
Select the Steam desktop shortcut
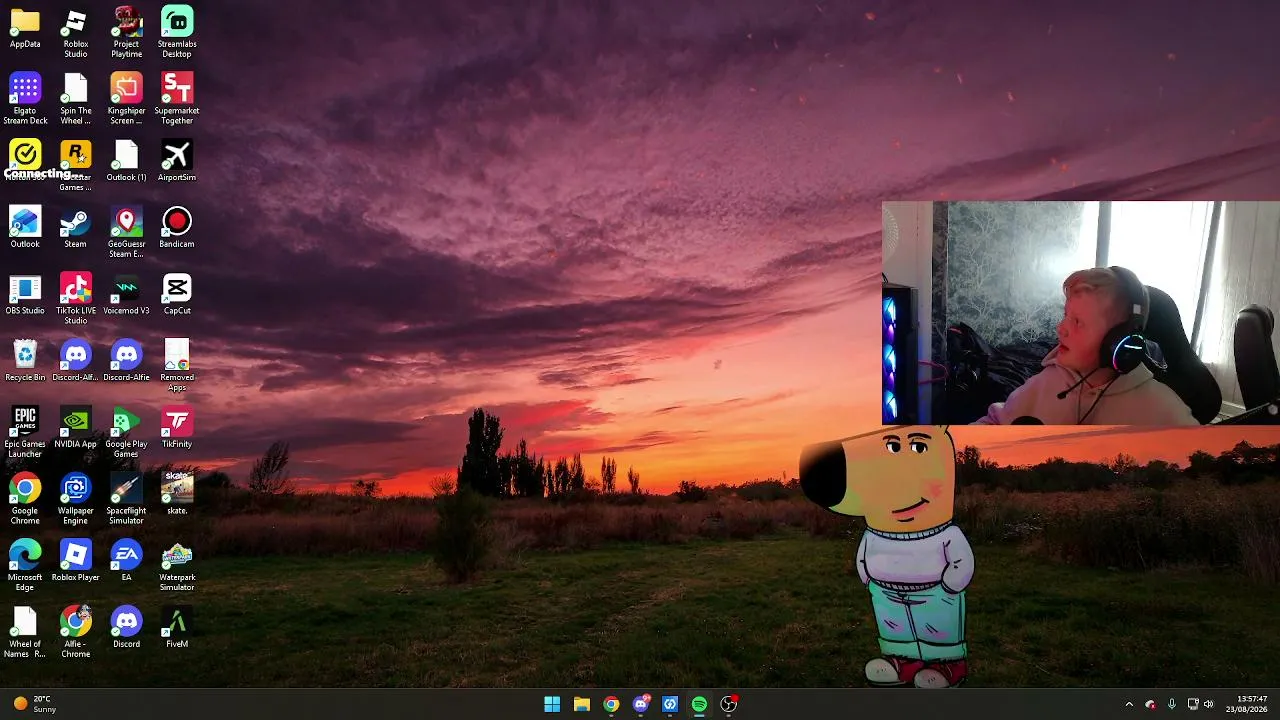[x=76, y=222]
